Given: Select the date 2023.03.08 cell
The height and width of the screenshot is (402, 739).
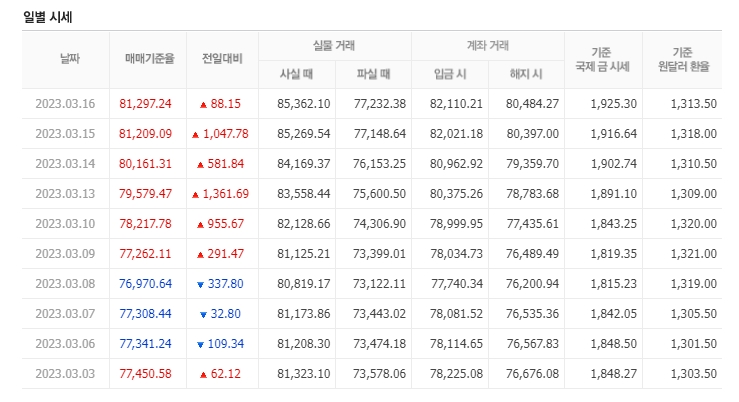Looking at the screenshot, I should (65, 284).
